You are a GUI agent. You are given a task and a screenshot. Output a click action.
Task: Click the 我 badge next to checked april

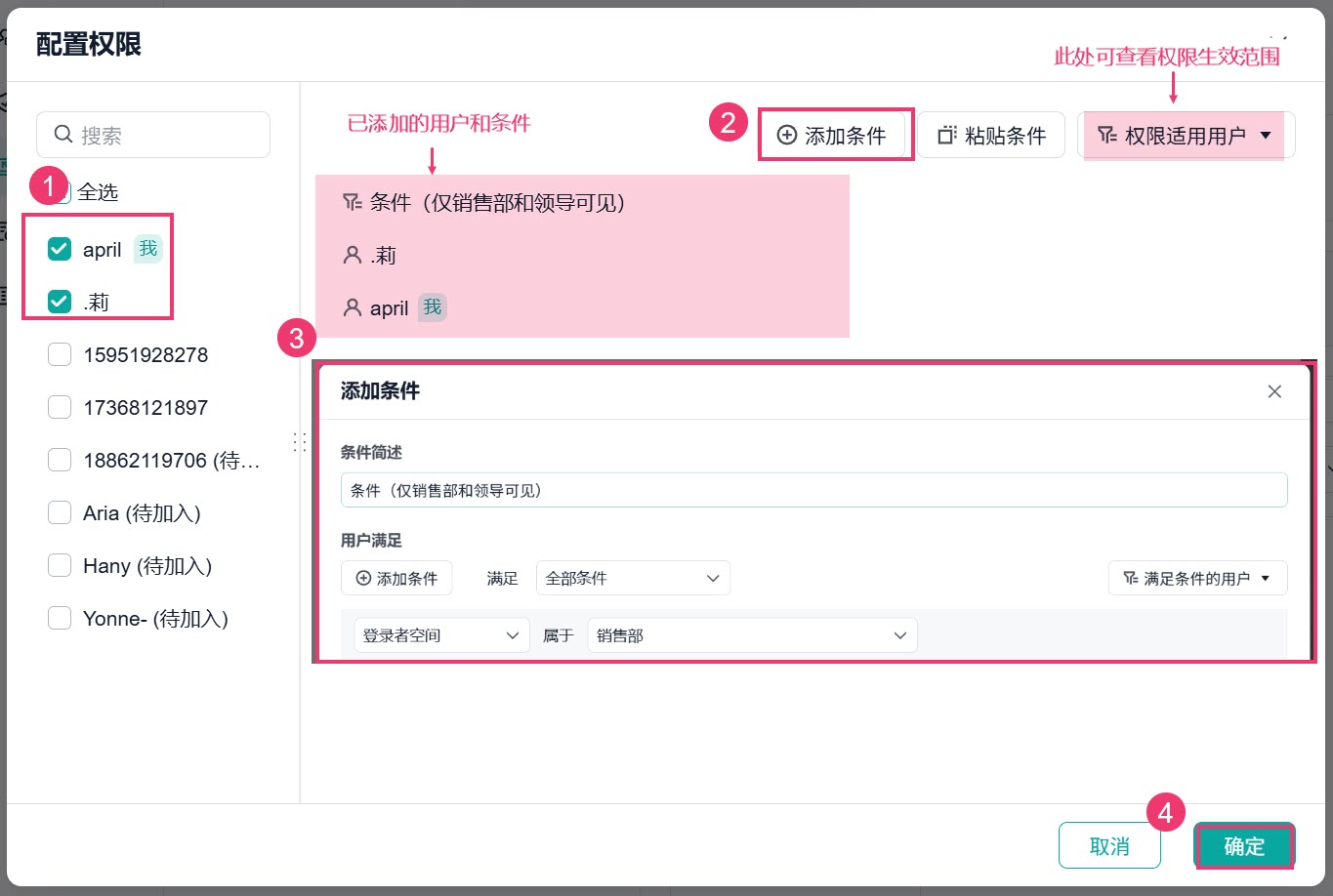click(148, 249)
